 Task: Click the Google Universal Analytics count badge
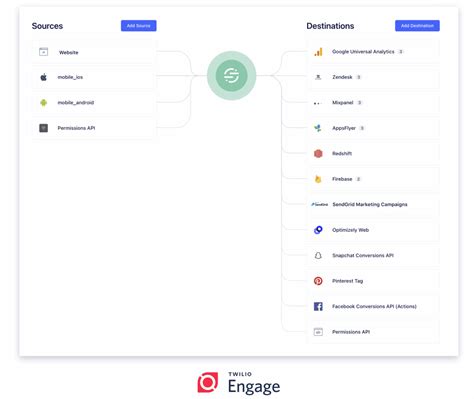401,52
